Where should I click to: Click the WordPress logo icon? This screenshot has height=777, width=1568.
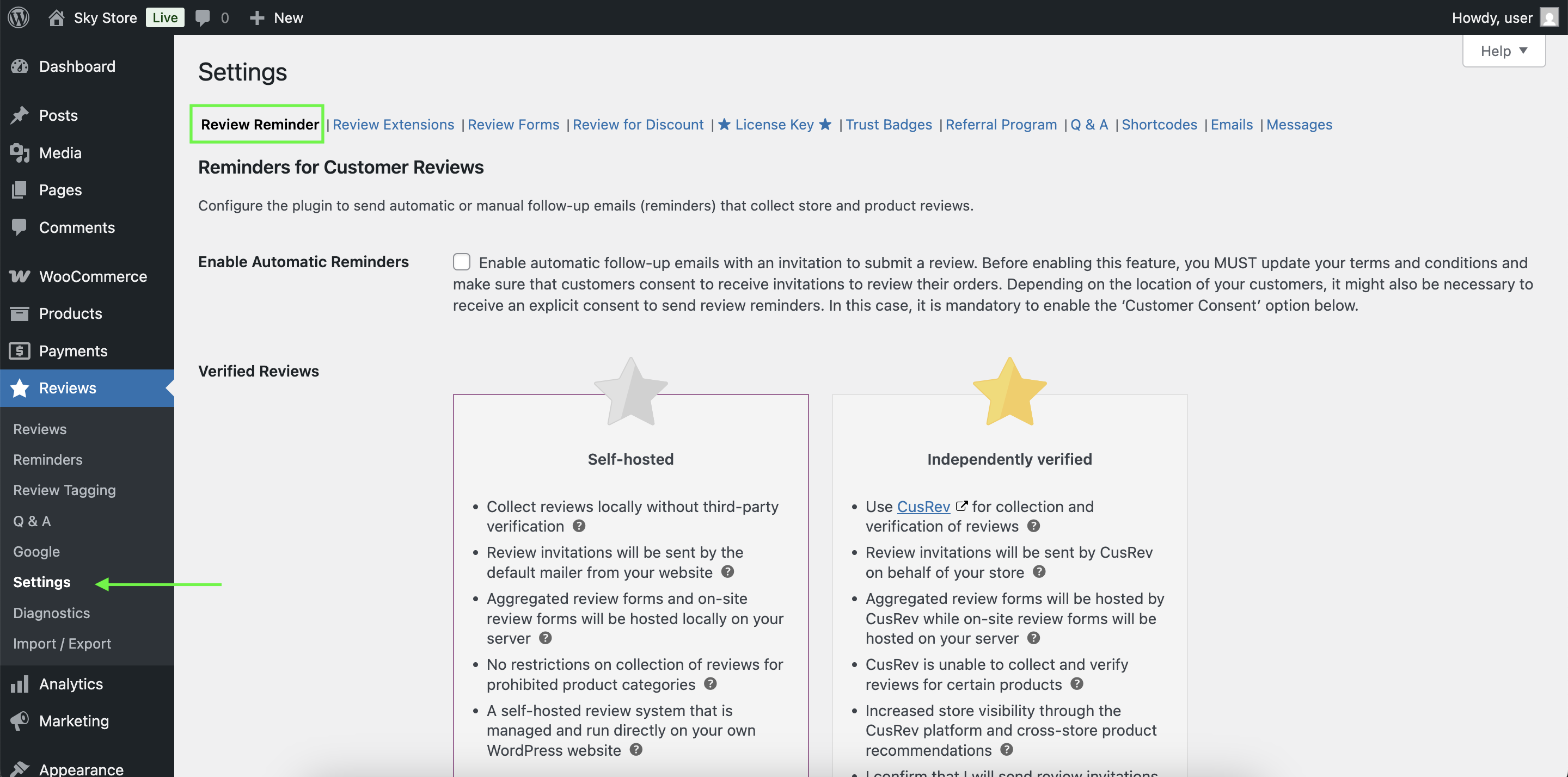(x=19, y=17)
